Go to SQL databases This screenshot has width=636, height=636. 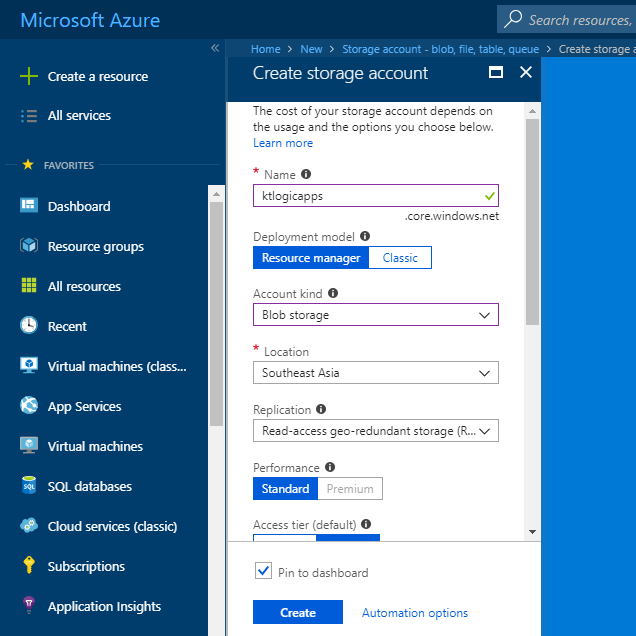click(90, 486)
